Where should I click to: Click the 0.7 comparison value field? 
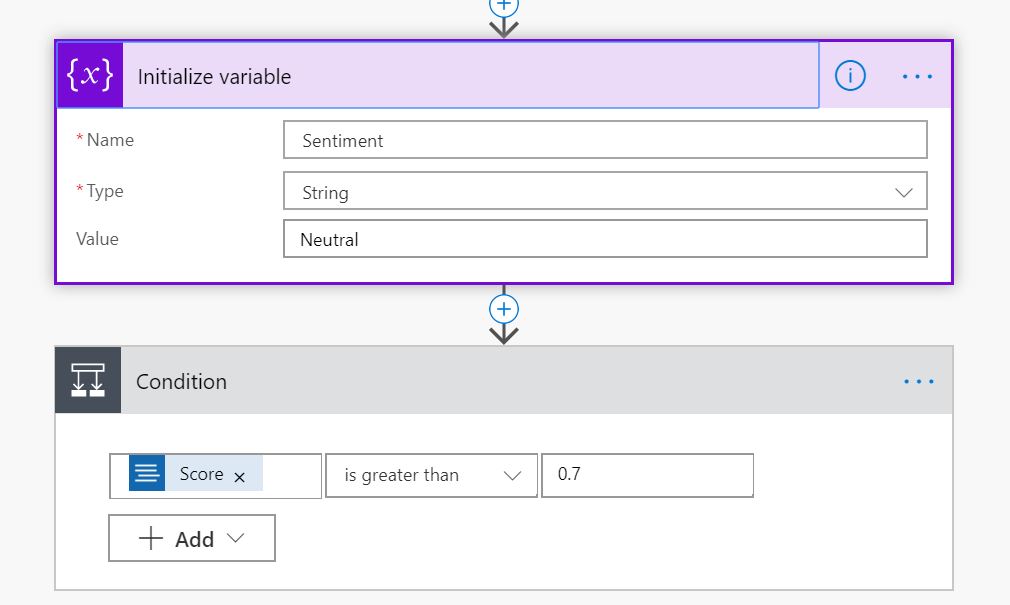[647, 475]
